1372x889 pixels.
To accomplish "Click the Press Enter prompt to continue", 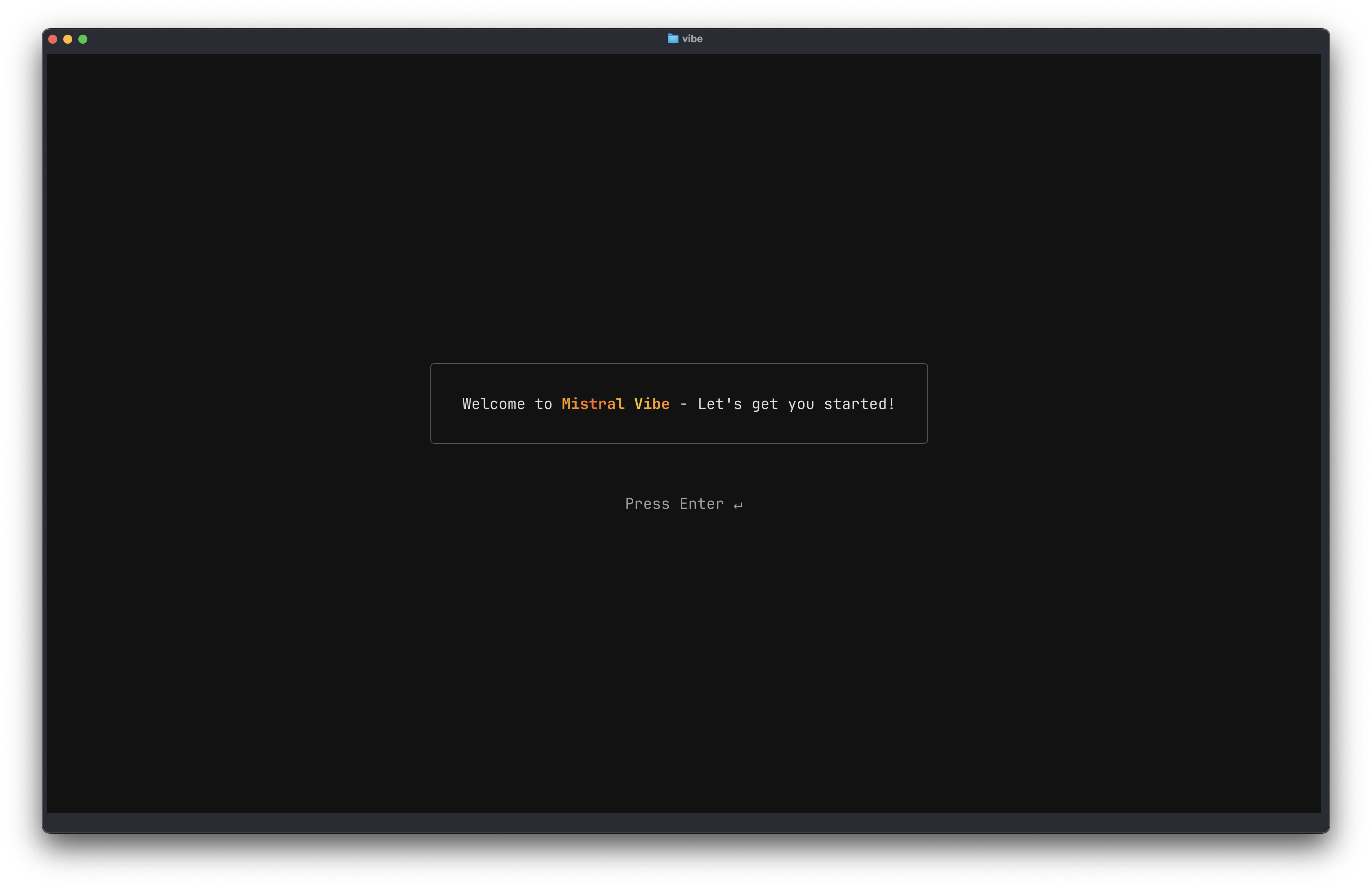I will click(x=674, y=504).
